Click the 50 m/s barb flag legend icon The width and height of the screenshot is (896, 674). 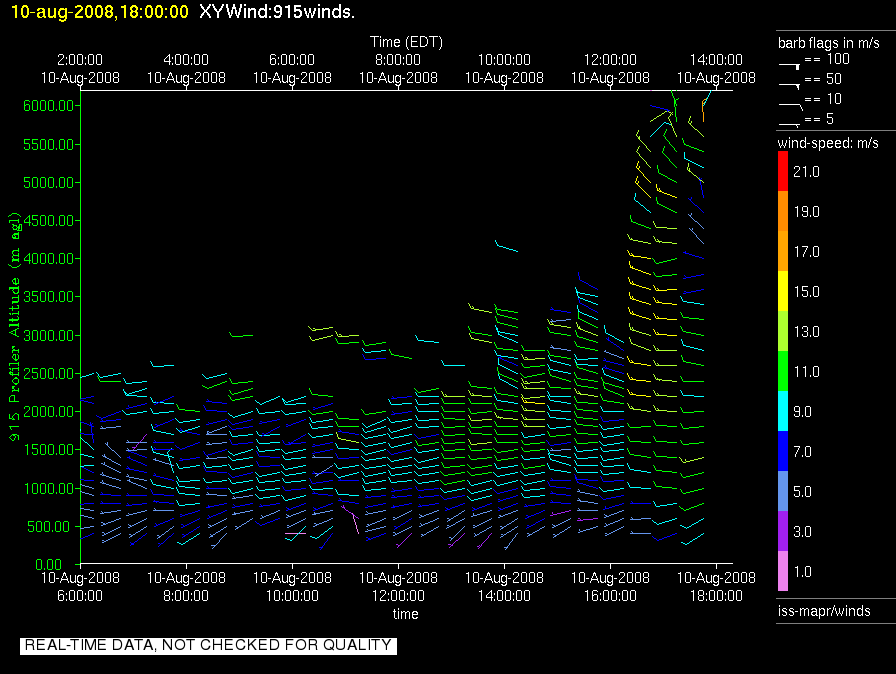pyautogui.click(x=790, y=86)
